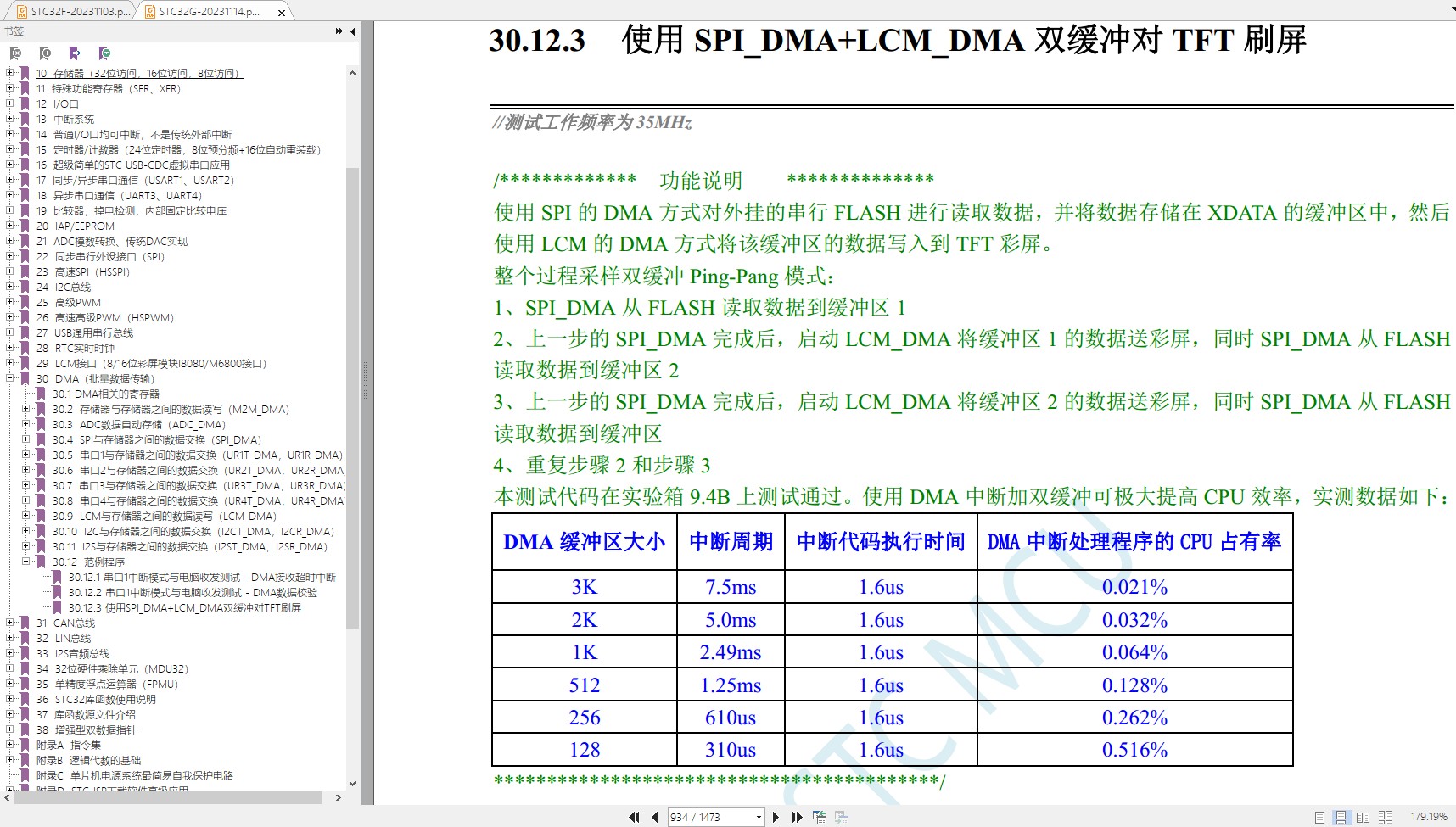Switch to single page view
Viewport: 1456px width, 827px height.
click(x=1319, y=817)
